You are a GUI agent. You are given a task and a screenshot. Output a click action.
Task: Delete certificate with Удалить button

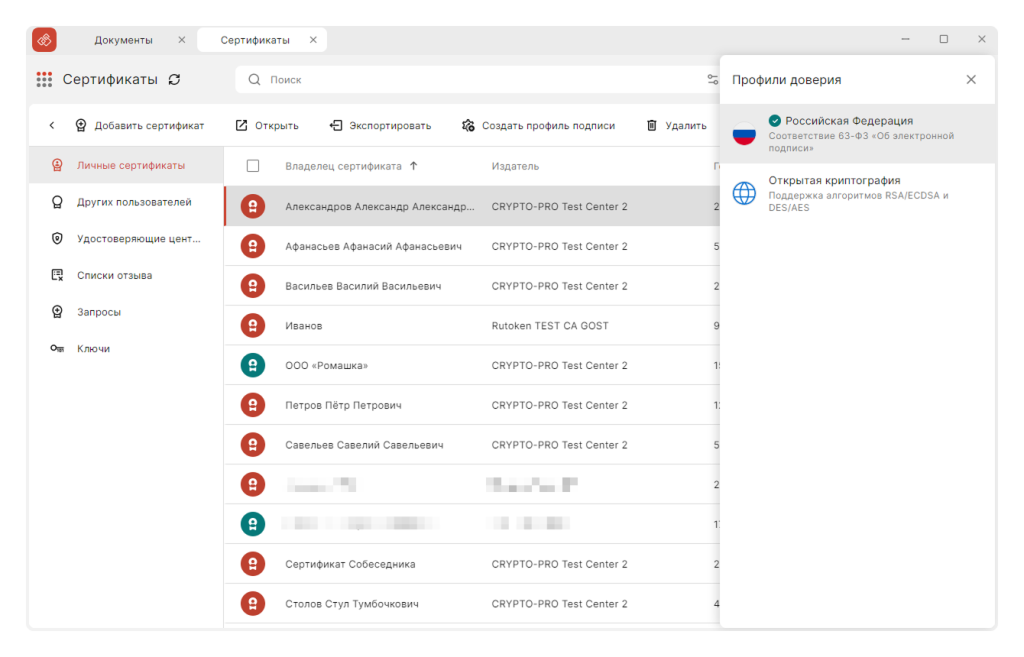677,125
